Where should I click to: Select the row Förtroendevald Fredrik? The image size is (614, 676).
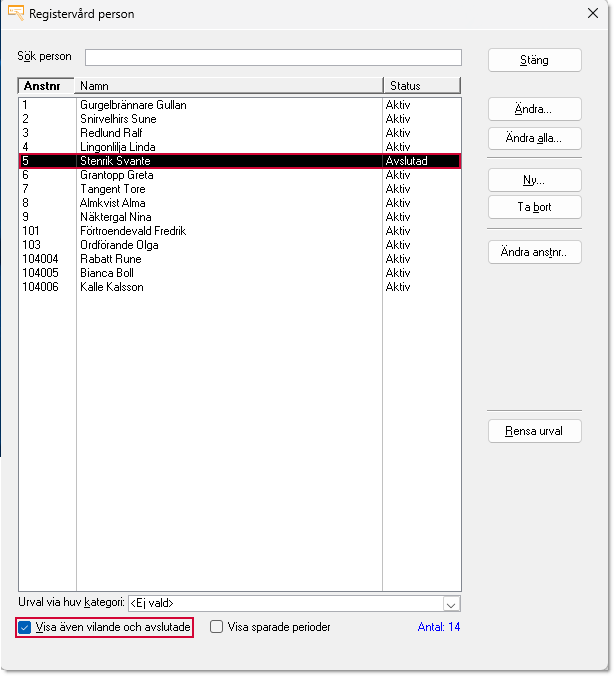click(240, 231)
